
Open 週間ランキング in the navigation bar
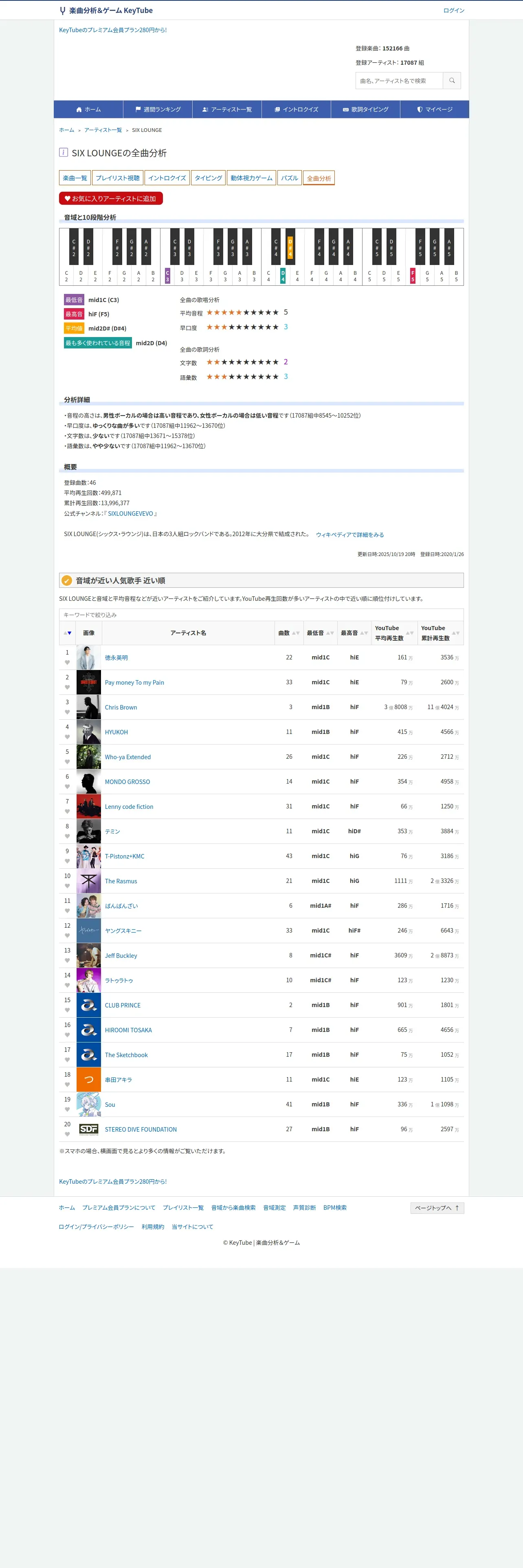pos(158,109)
